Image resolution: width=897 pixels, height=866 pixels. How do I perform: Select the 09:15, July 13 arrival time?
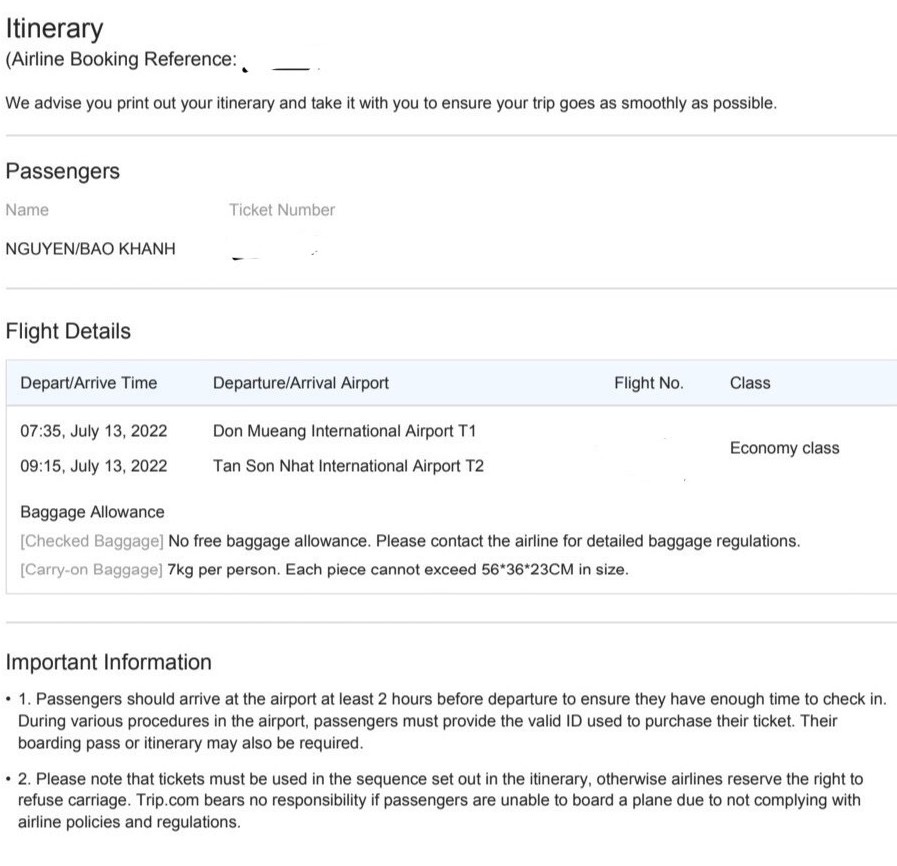click(94, 466)
